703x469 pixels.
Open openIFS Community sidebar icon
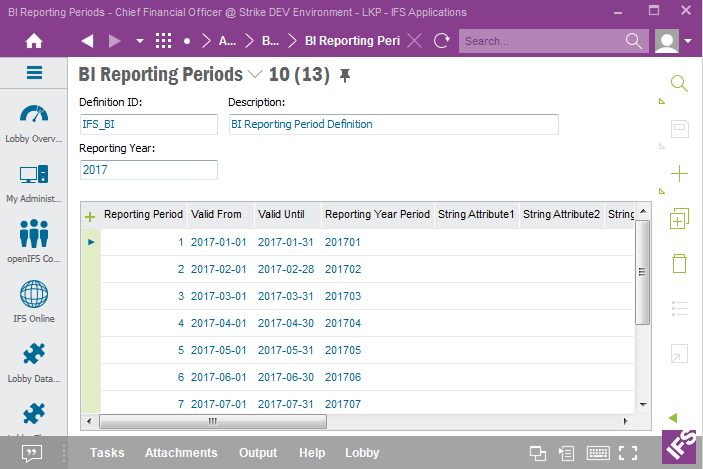(x=34, y=236)
